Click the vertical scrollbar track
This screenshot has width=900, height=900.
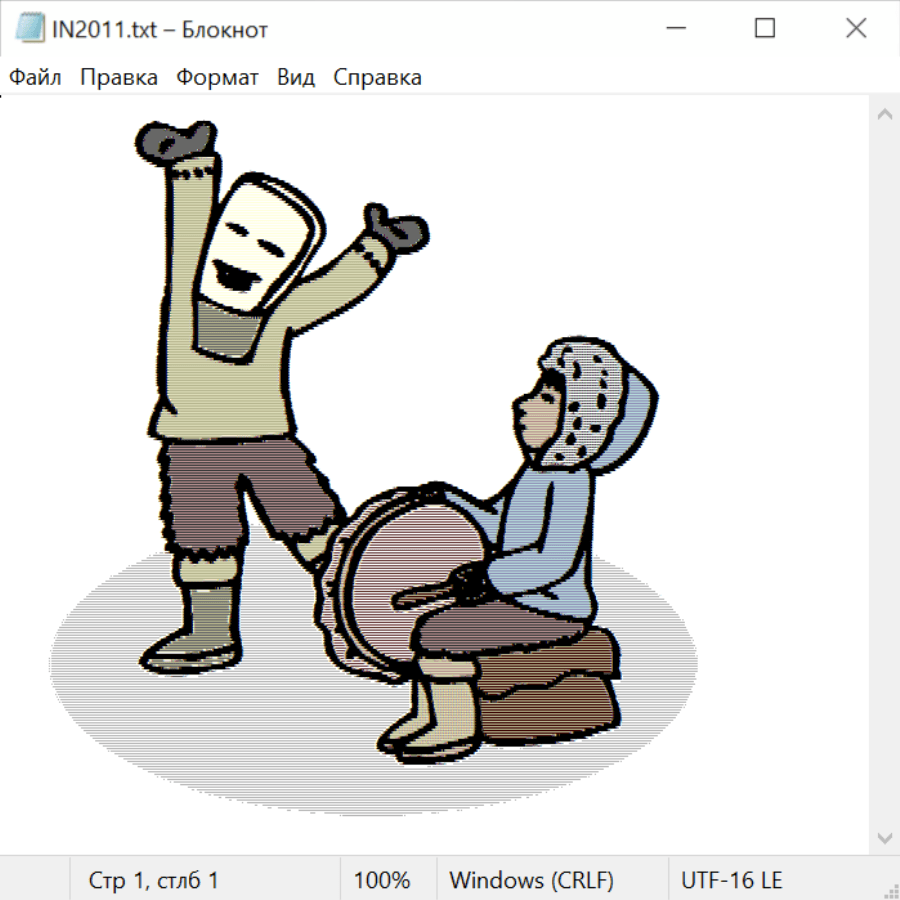coord(884,475)
